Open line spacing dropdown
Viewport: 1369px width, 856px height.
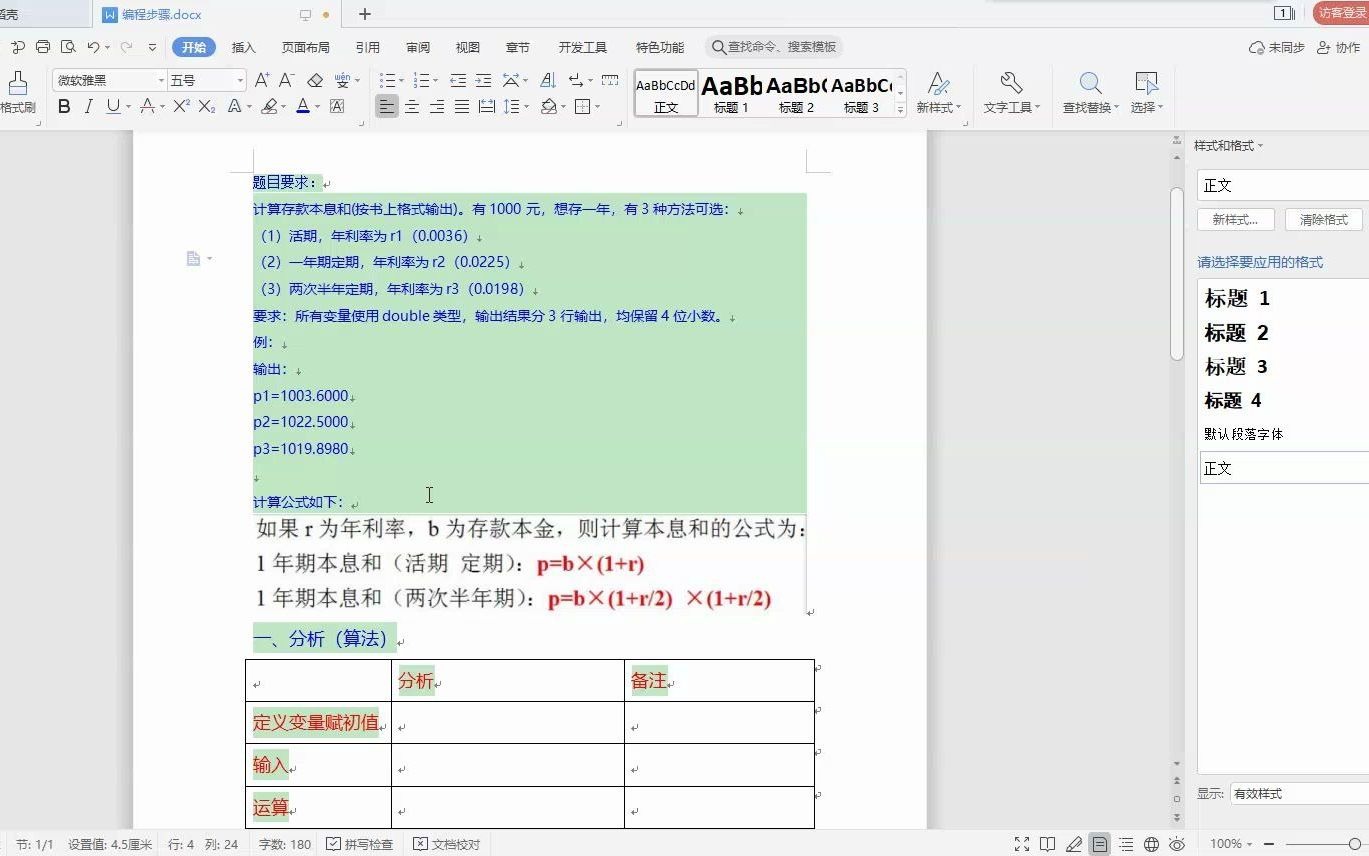point(526,106)
